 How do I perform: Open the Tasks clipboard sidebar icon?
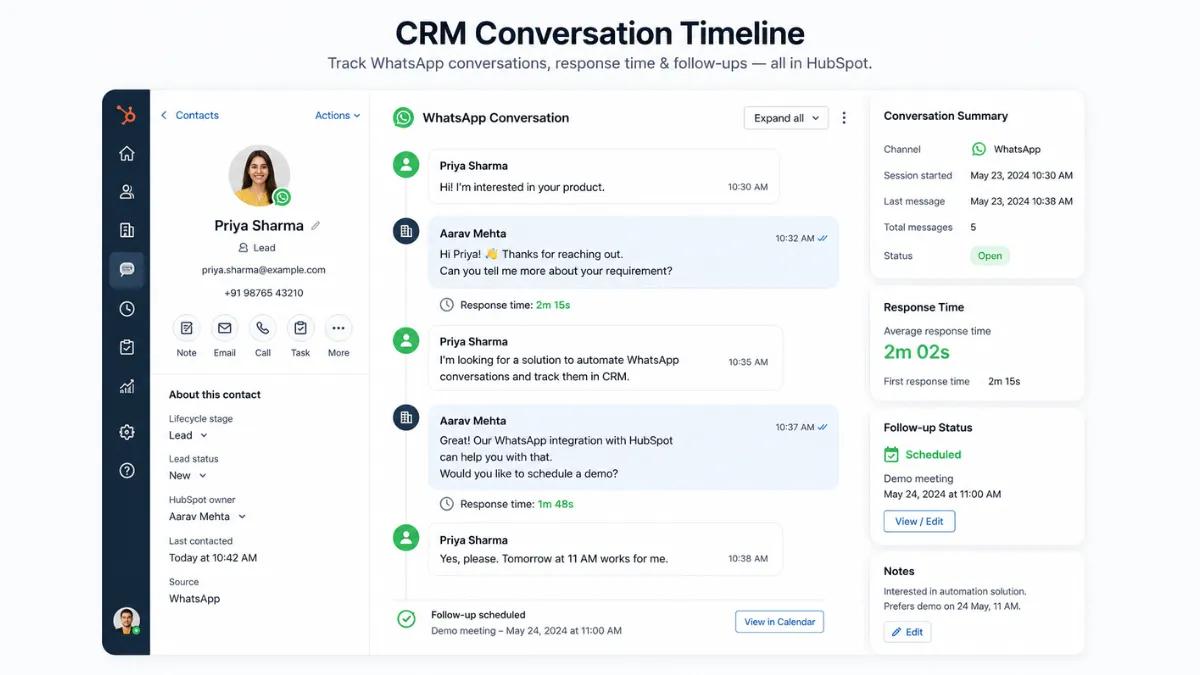pyautogui.click(x=126, y=347)
